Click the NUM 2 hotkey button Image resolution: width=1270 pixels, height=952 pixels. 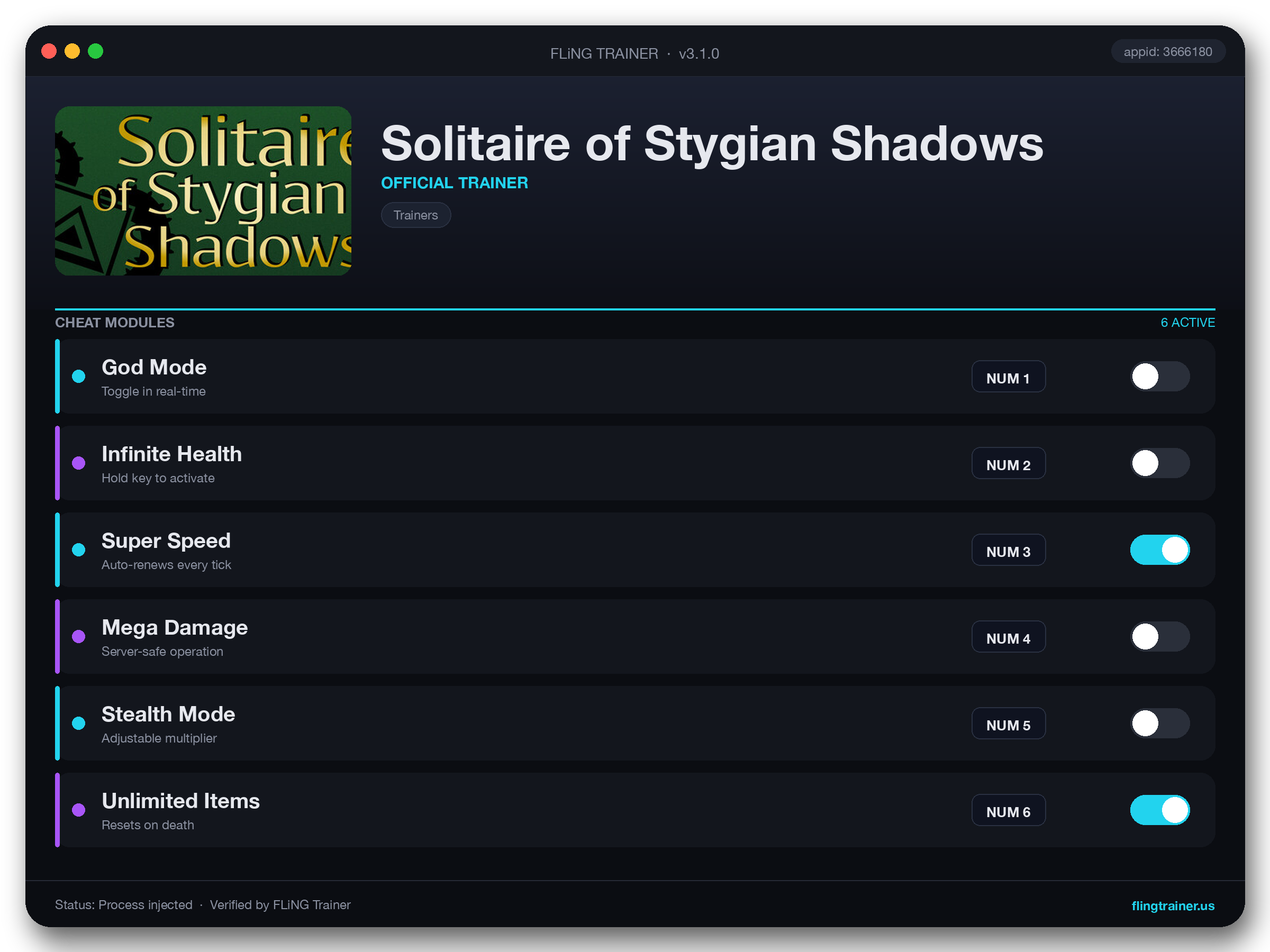tap(1008, 463)
